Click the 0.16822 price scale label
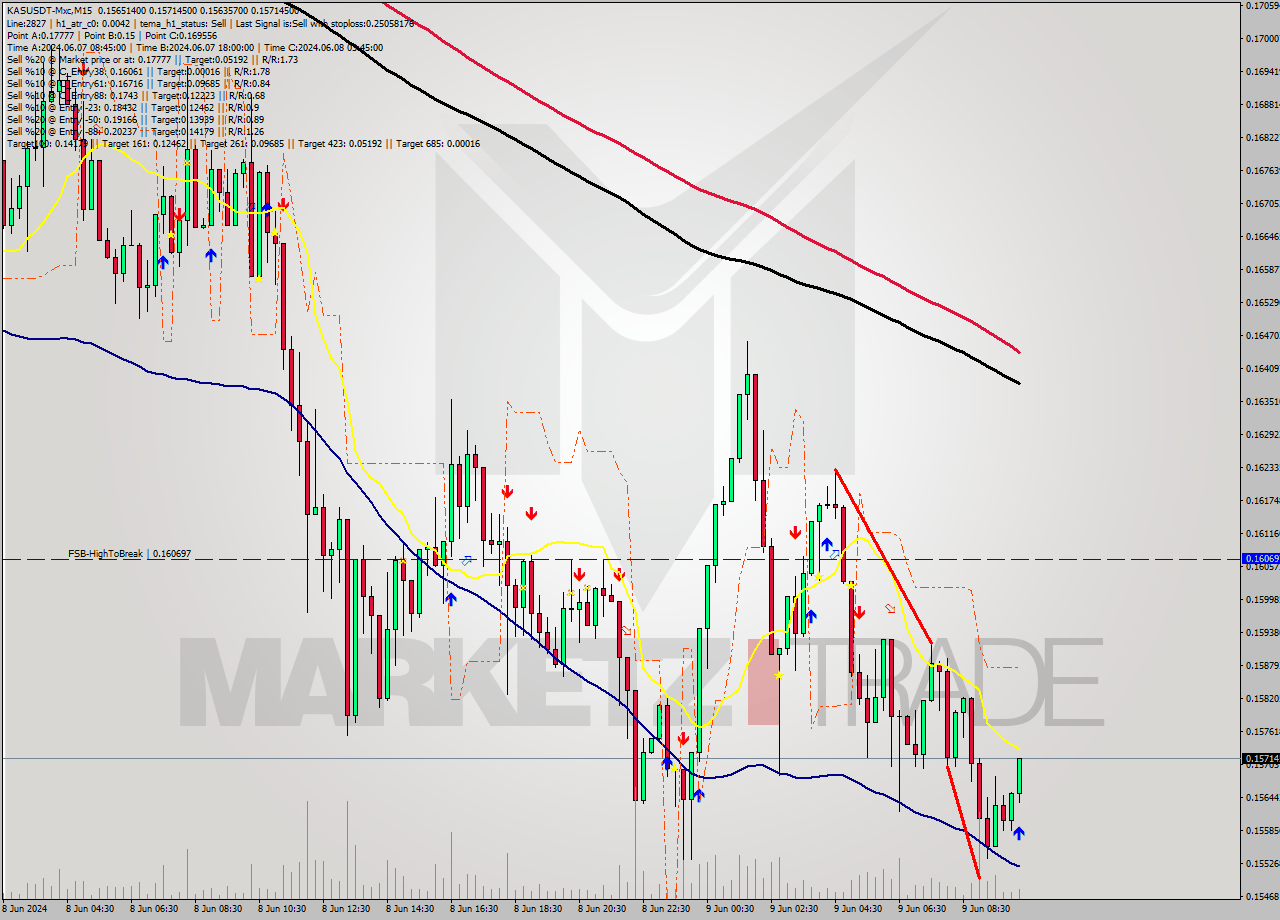1280x920 pixels. [1262, 137]
